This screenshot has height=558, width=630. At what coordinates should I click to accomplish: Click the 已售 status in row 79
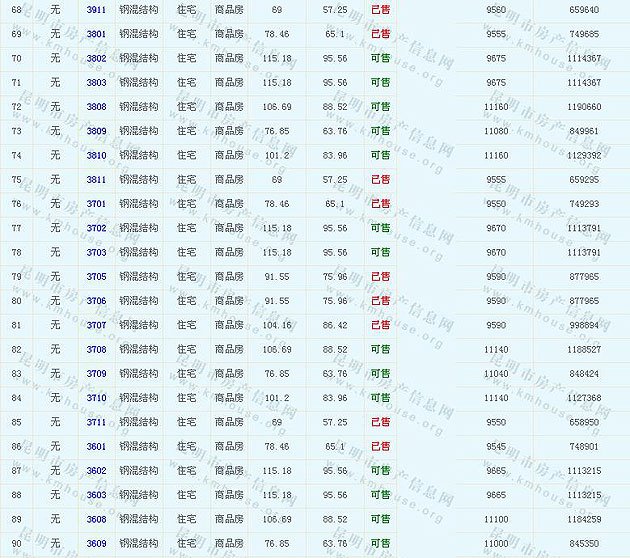(380, 277)
